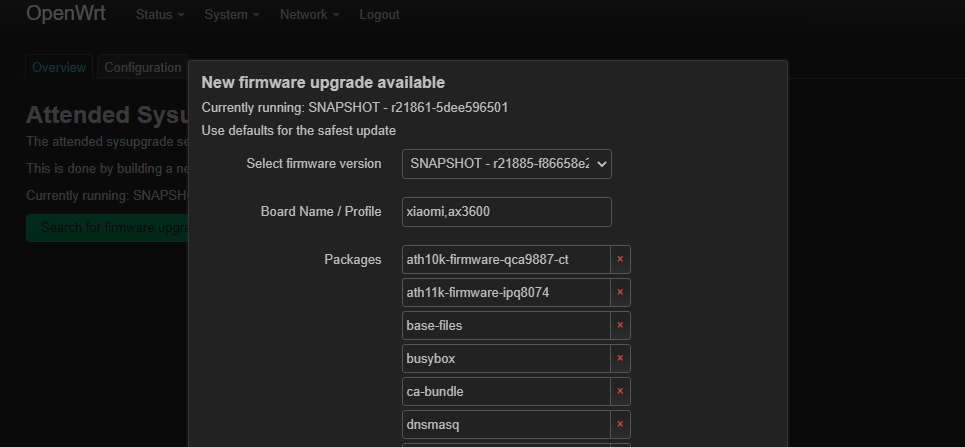Click Currently running SNAPSHOT text in dialog
This screenshot has height=447, width=965.
tap(354, 108)
